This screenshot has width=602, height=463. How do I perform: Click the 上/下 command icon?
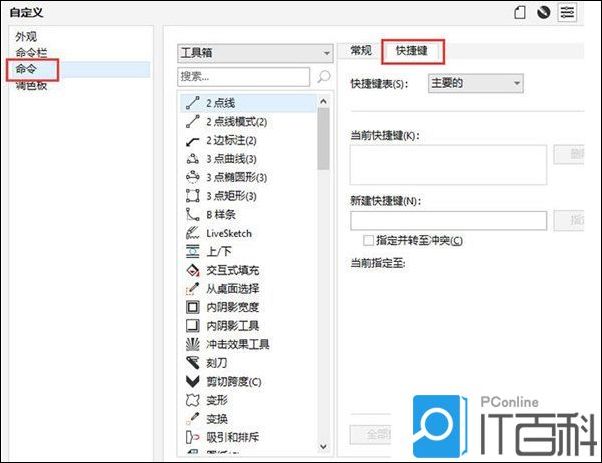[x=192, y=251]
